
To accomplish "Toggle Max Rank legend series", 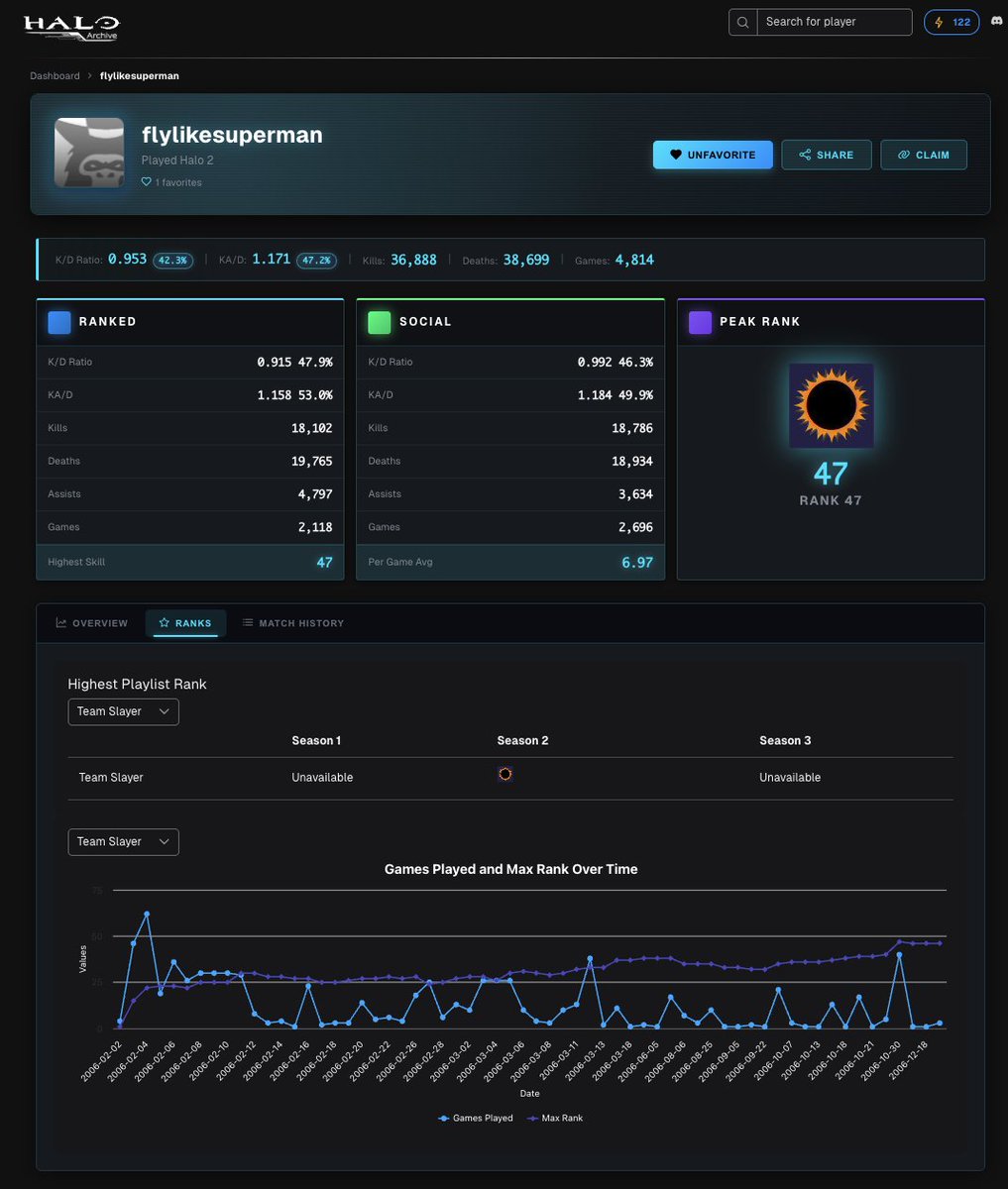I will [555, 1118].
